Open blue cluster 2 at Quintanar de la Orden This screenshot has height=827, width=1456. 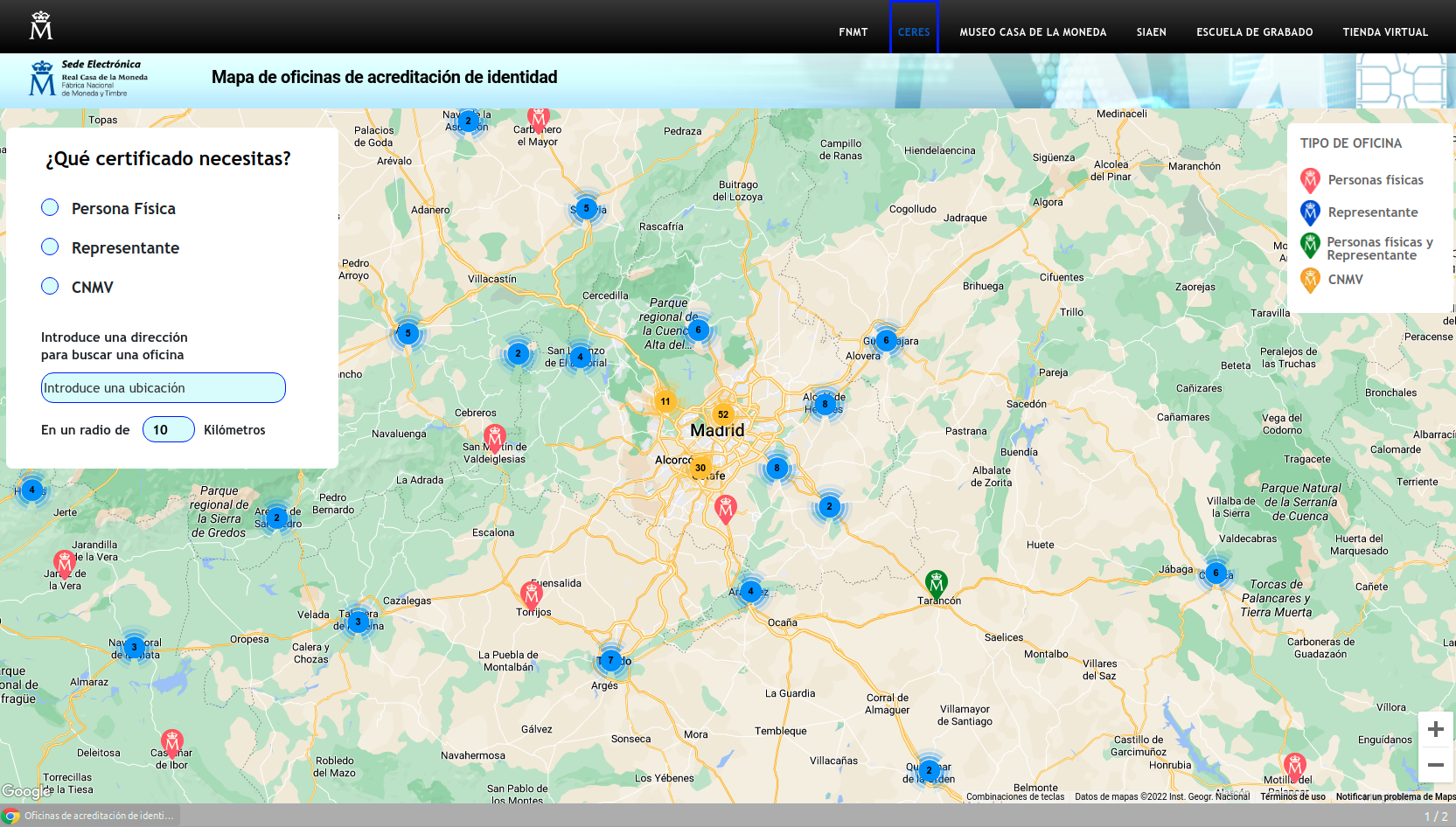(x=929, y=770)
